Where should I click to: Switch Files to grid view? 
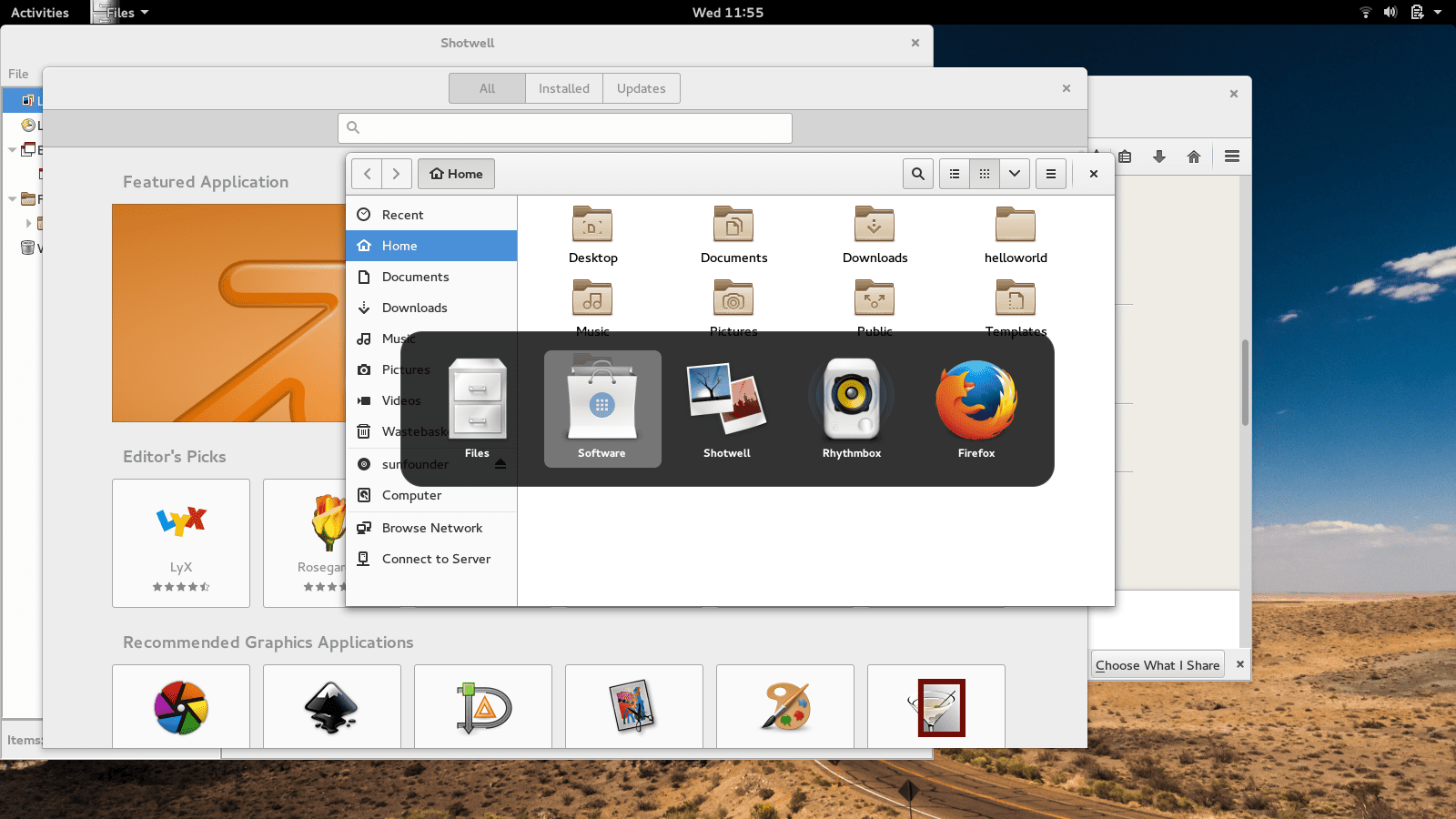(x=985, y=174)
